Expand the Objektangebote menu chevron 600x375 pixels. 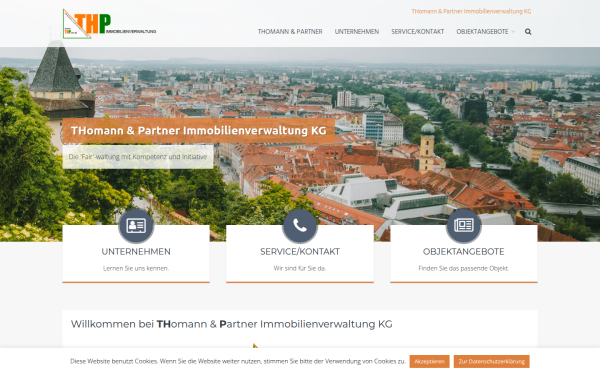[x=514, y=32]
